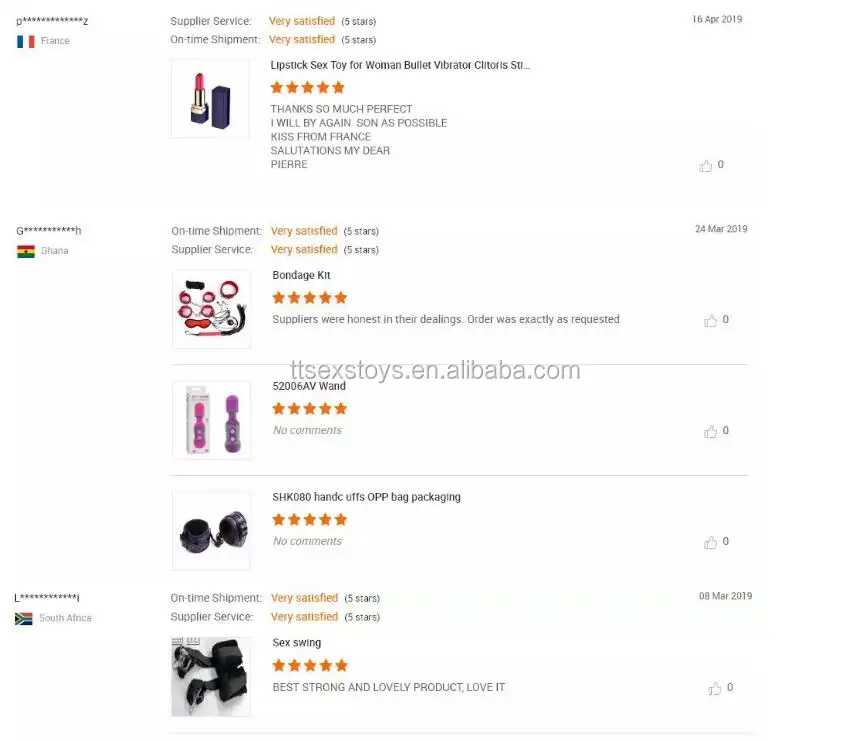Like the Bondage Kit review
This screenshot has width=868, height=741.
[710, 321]
